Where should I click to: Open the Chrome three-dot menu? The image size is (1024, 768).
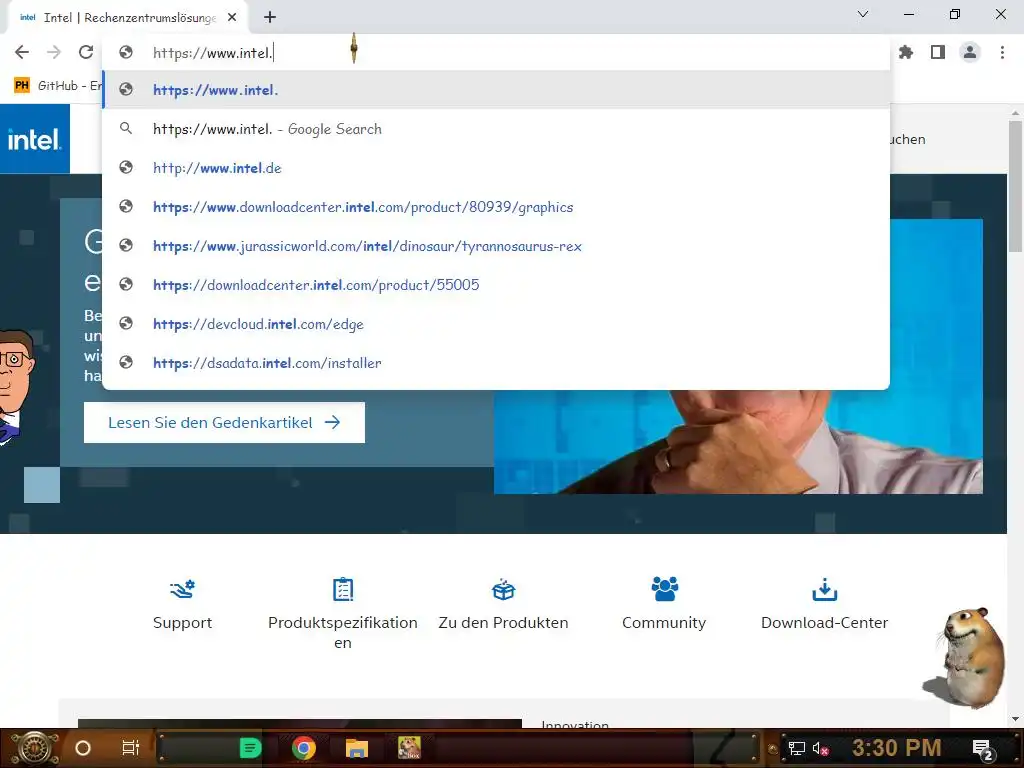click(x=1002, y=52)
